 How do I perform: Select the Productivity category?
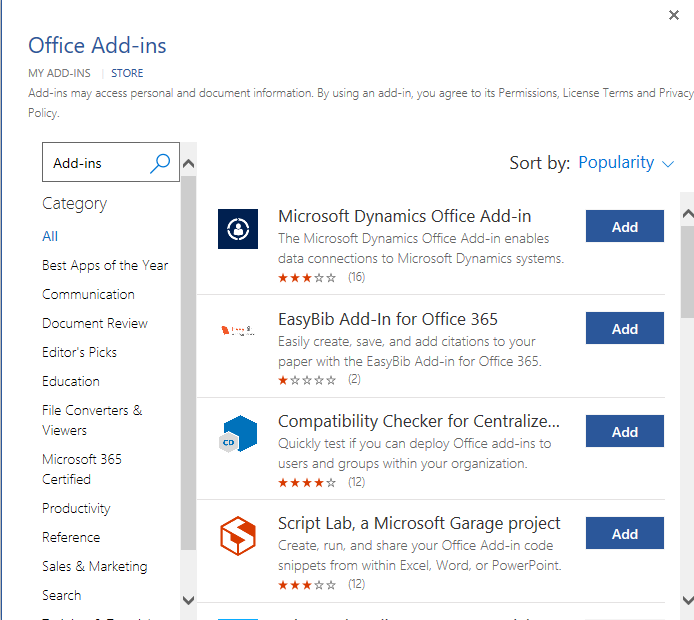coord(76,508)
